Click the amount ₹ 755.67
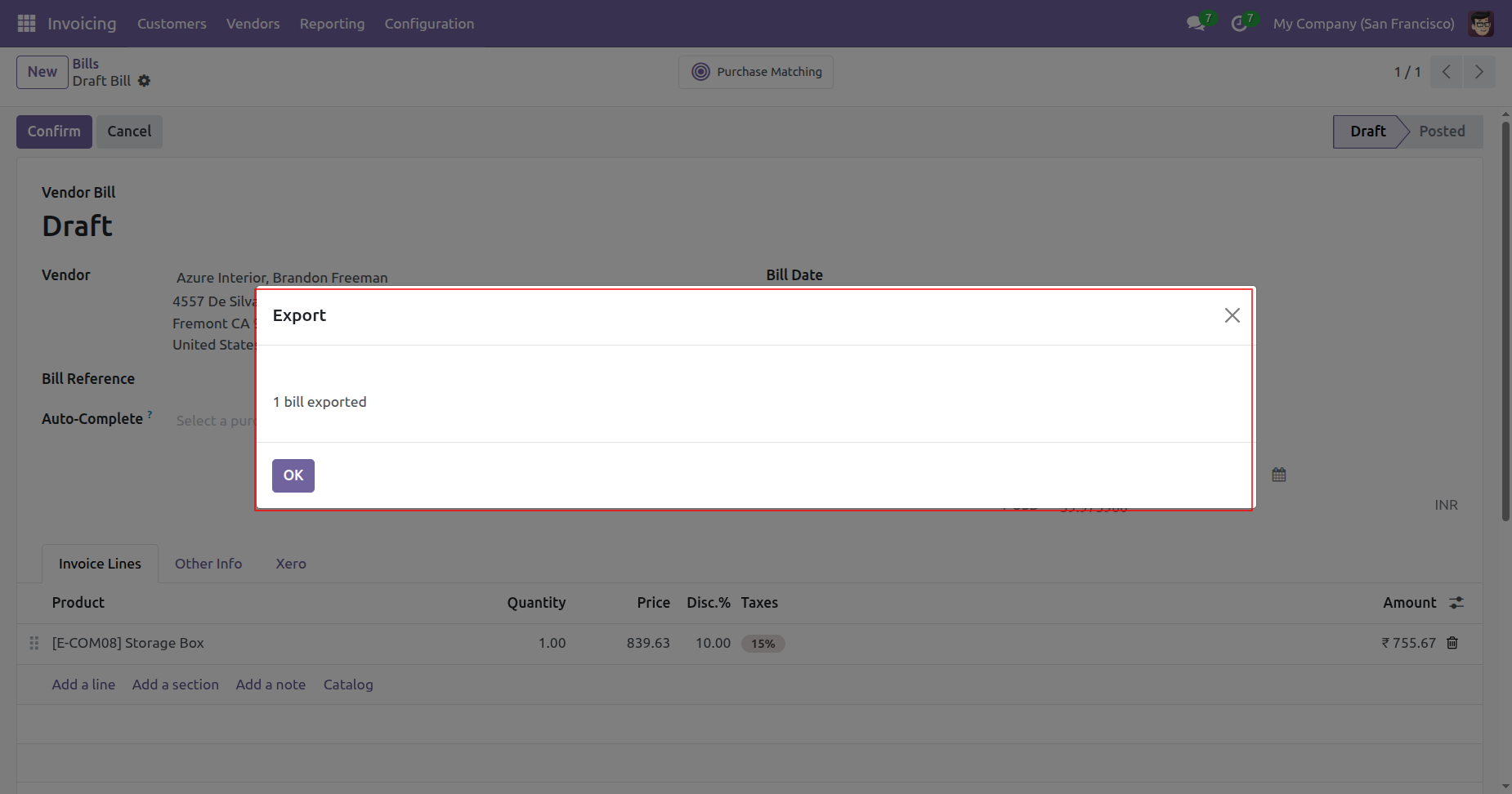 click(1408, 643)
